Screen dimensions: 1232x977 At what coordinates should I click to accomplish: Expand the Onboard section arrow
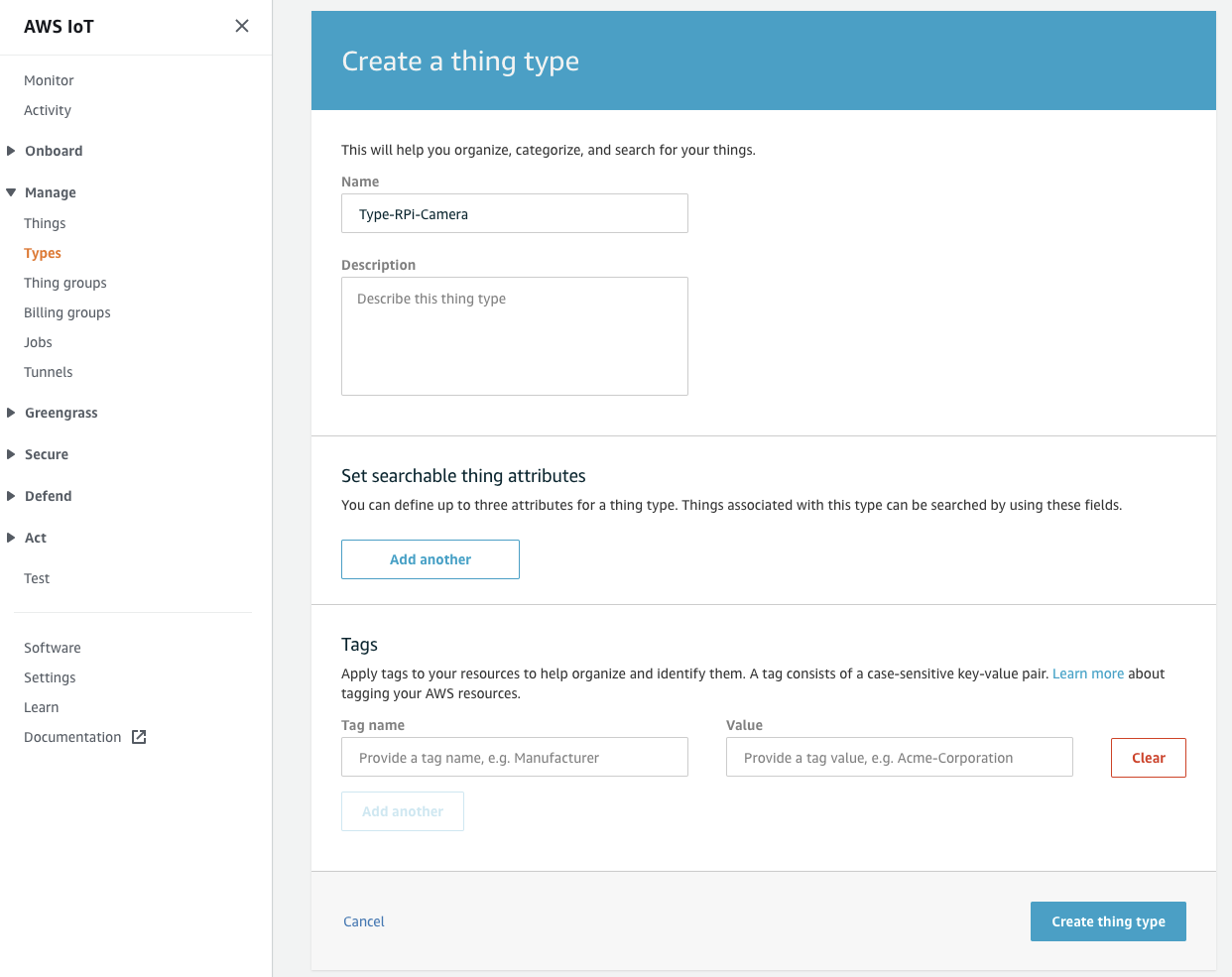coord(11,151)
